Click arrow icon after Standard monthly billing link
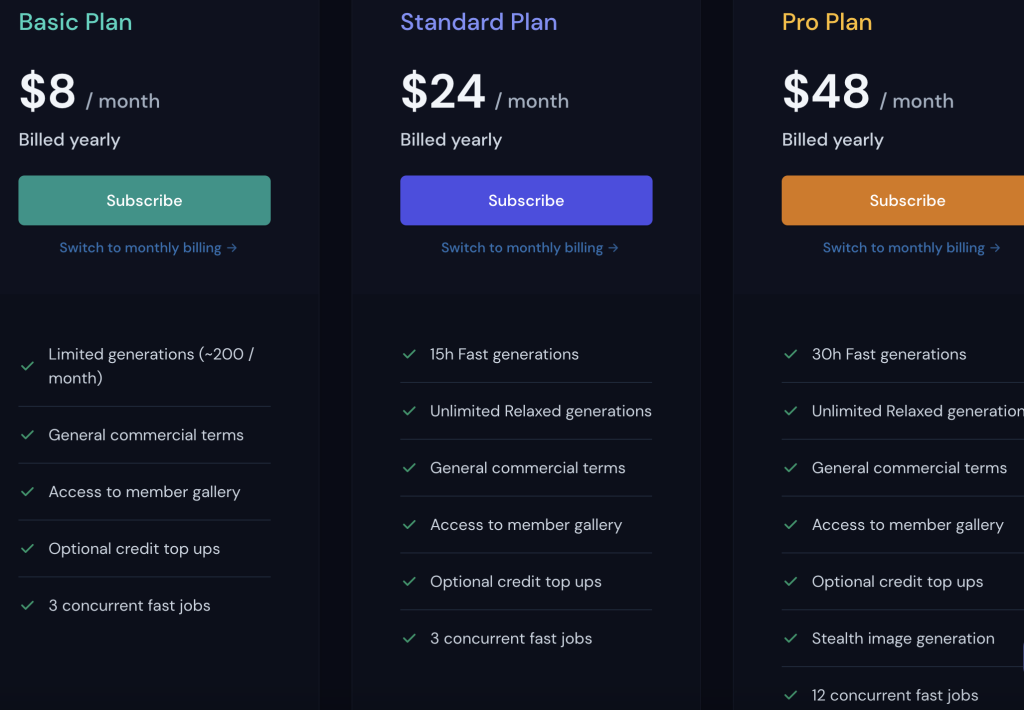The width and height of the screenshot is (1024, 710). [x=613, y=248]
